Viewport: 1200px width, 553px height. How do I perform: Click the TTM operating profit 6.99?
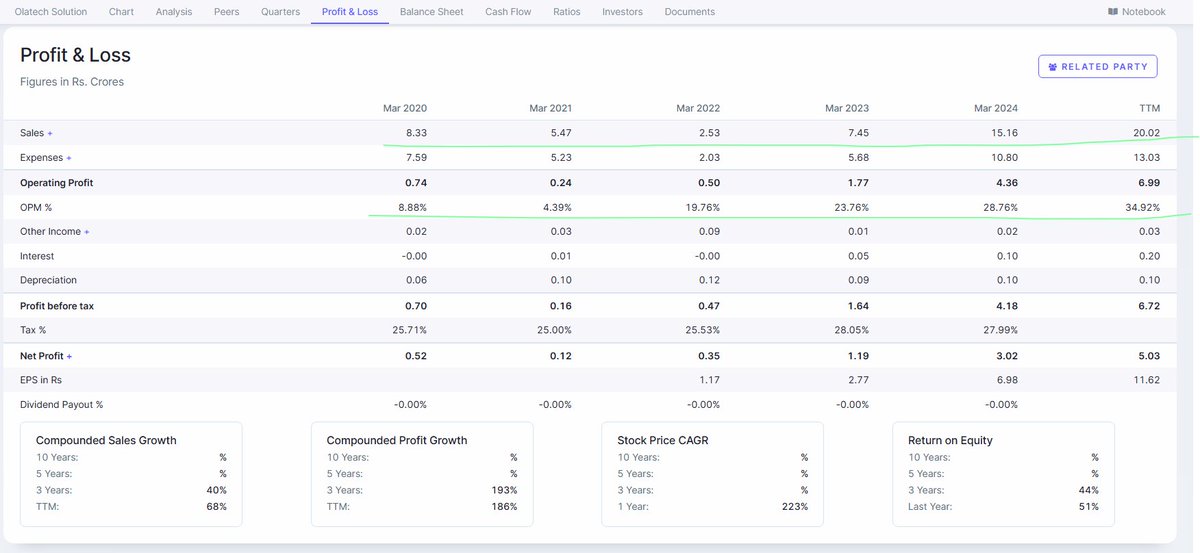pos(1149,183)
